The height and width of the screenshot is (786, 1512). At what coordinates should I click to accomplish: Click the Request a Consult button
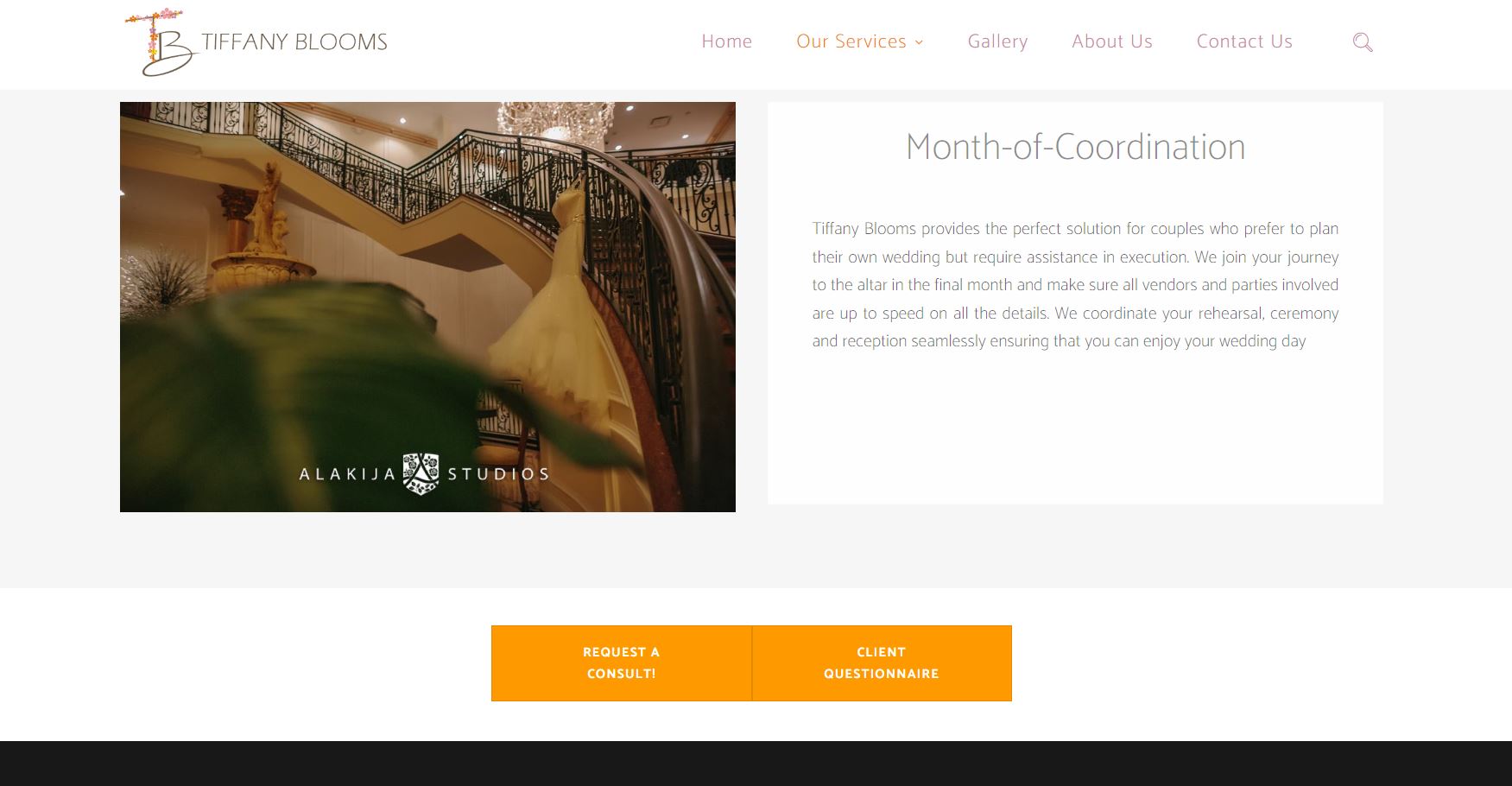622,663
